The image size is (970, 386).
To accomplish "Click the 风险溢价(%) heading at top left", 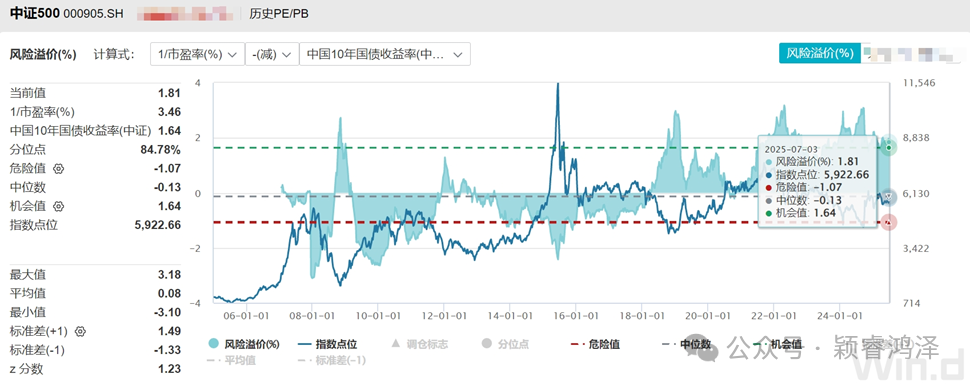I will tap(43, 54).
